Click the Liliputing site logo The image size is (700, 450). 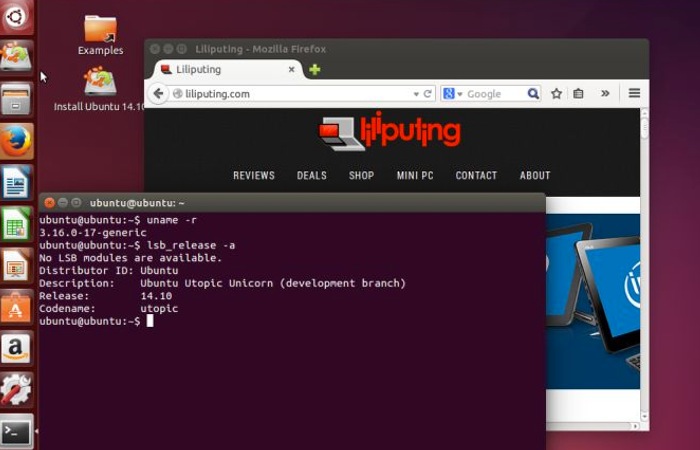[390, 131]
